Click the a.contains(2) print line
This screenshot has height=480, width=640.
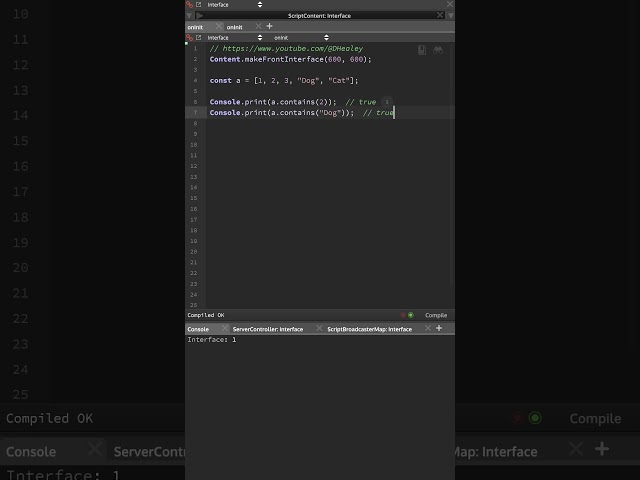[273, 102]
